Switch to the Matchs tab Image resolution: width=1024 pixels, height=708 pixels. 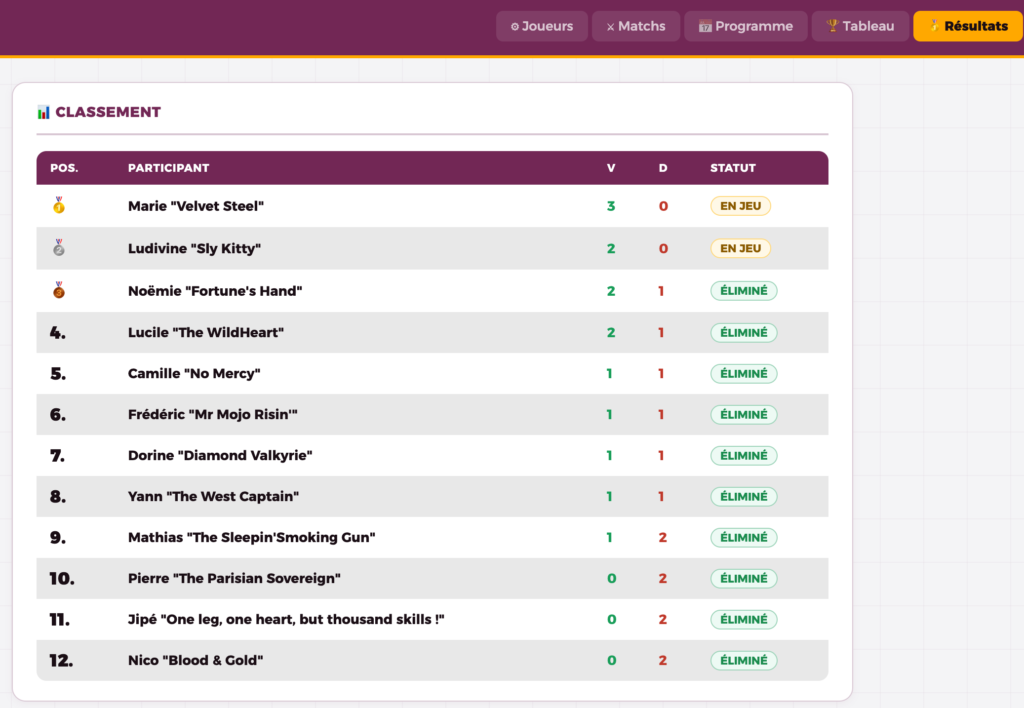pos(636,26)
